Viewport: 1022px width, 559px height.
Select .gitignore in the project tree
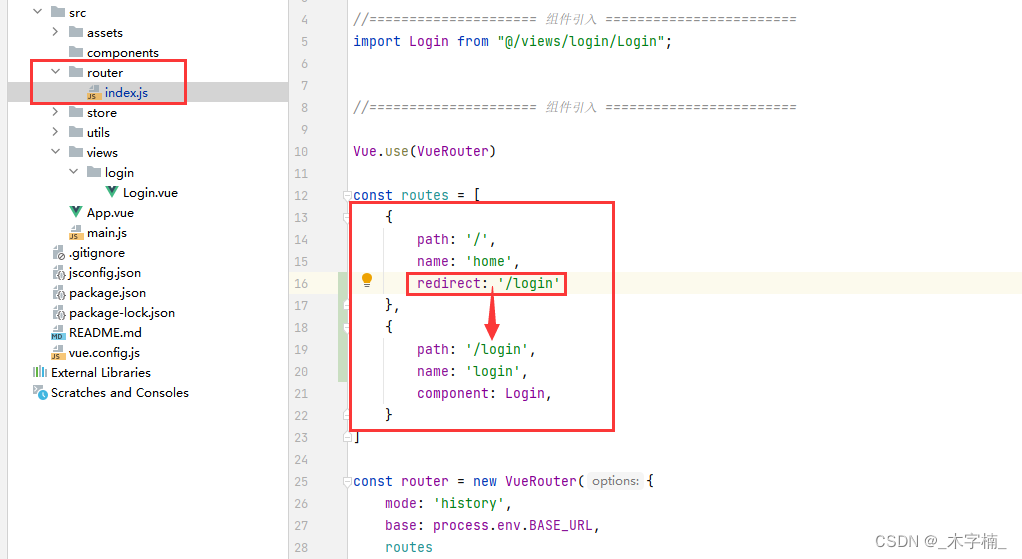coord(96,253)
